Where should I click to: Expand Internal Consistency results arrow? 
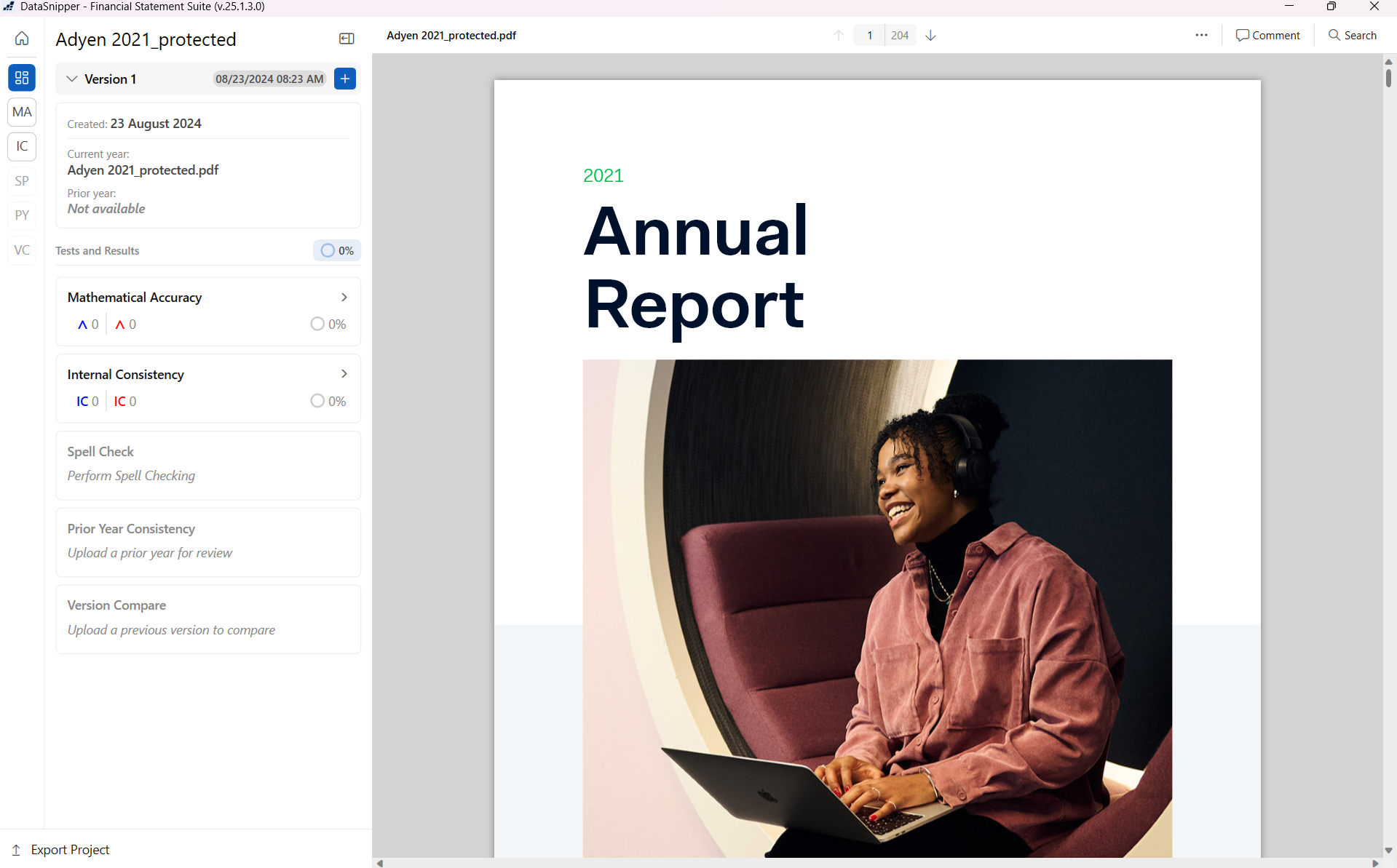pos(344,374)
